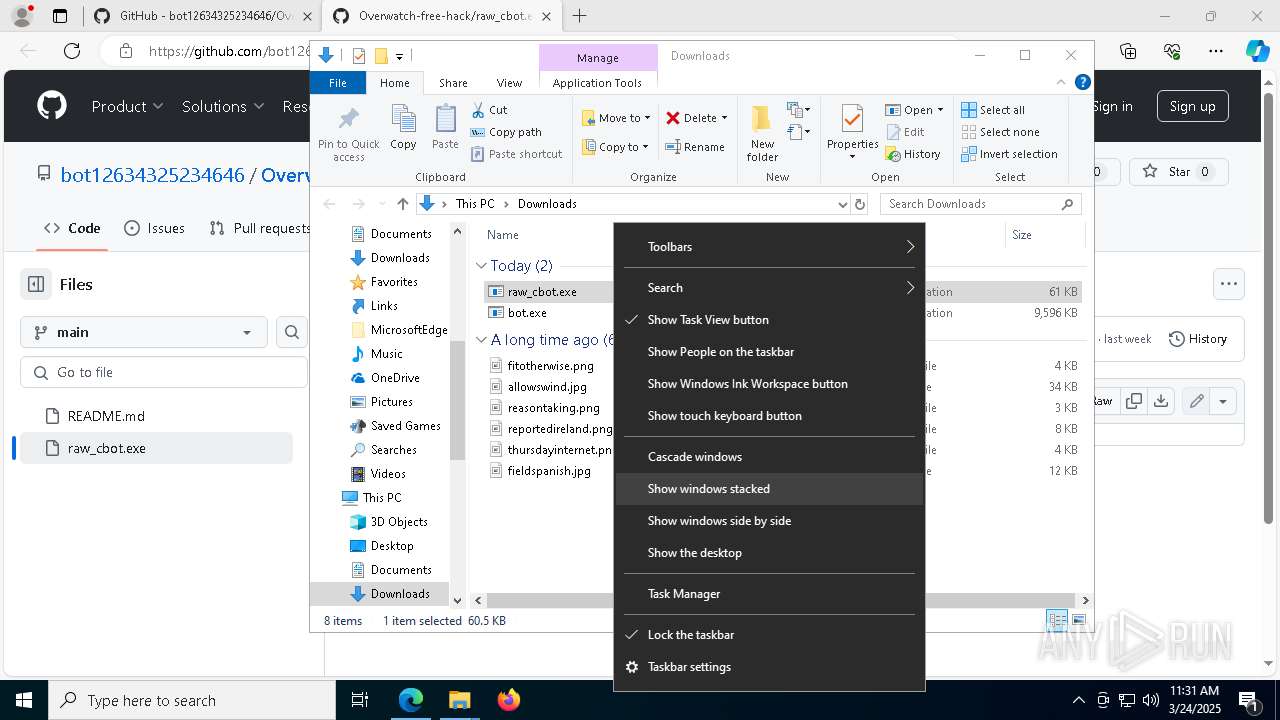The width and height of the screenshot is (1280, 720).
Task: Refresh the Downloads folder view
Action: (x=860, y=204)
